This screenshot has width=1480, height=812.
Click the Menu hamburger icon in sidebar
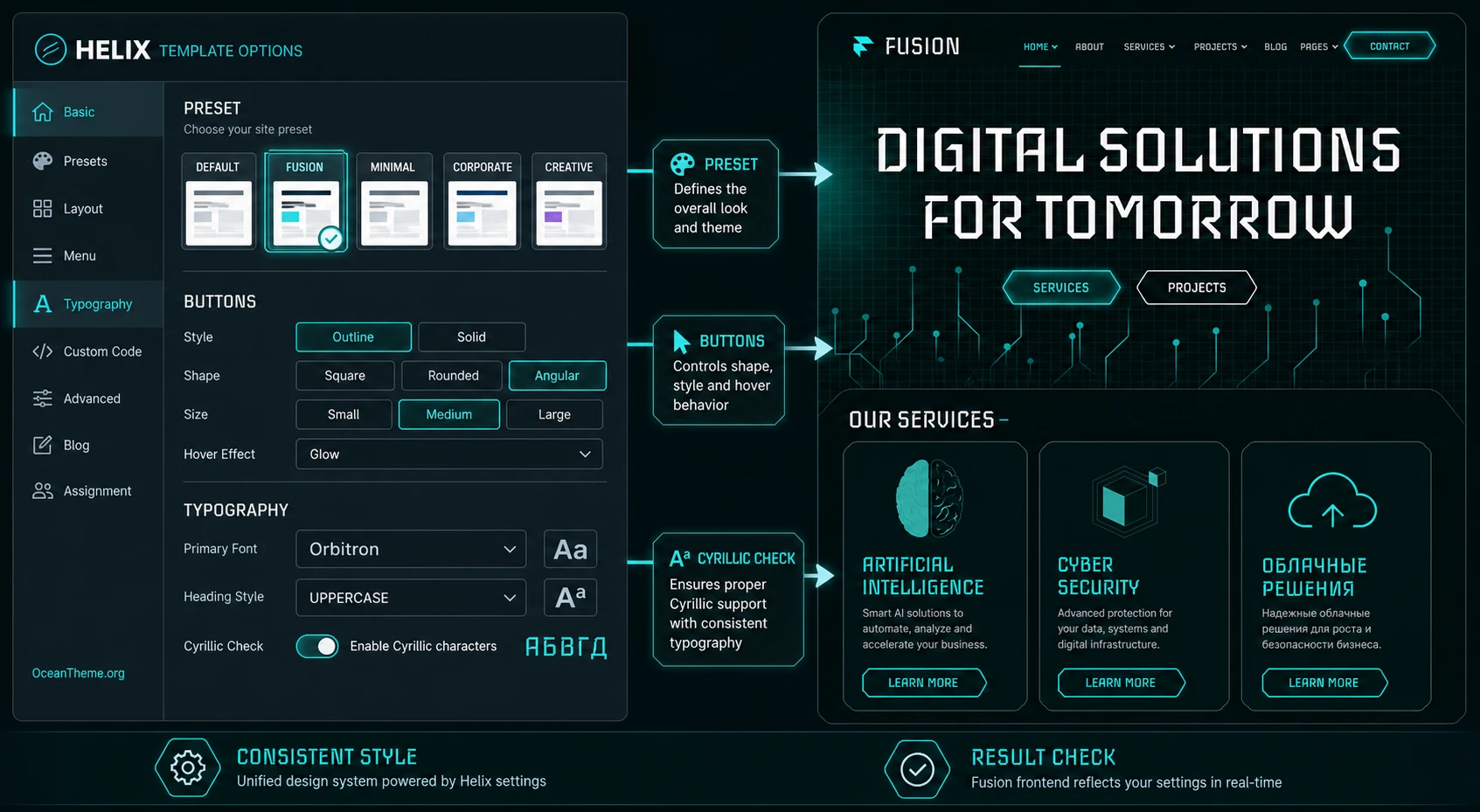point(42,255)
